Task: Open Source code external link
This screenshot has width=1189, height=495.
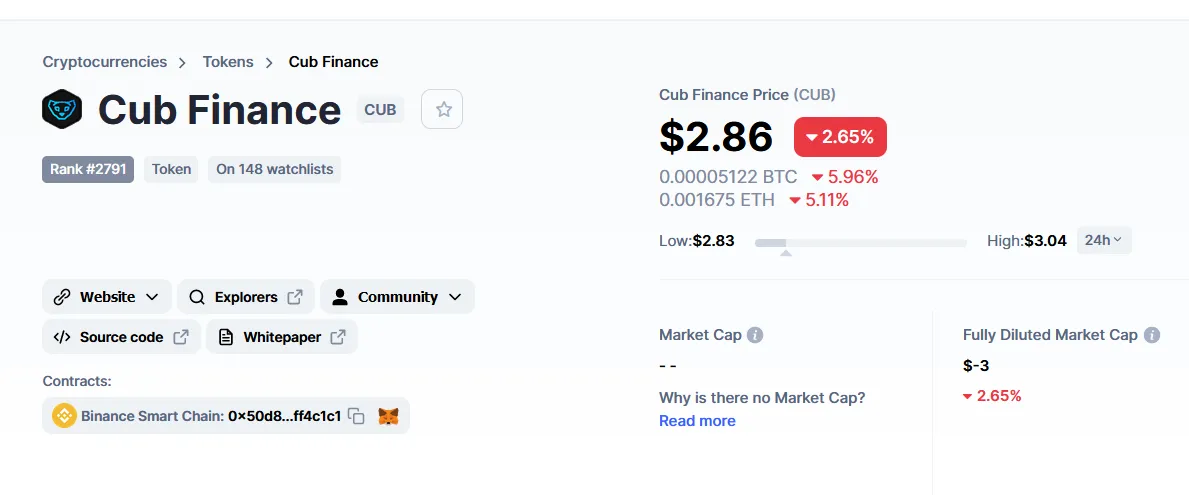Action: [x=121, y=337]
